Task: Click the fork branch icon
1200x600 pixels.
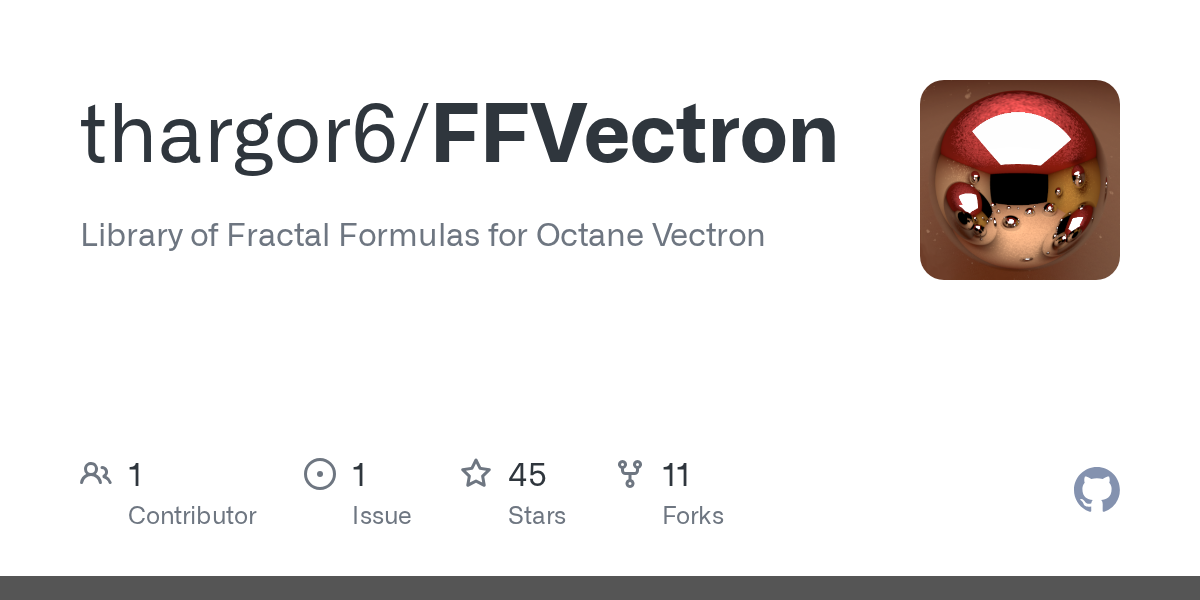Action: (630, 474)
